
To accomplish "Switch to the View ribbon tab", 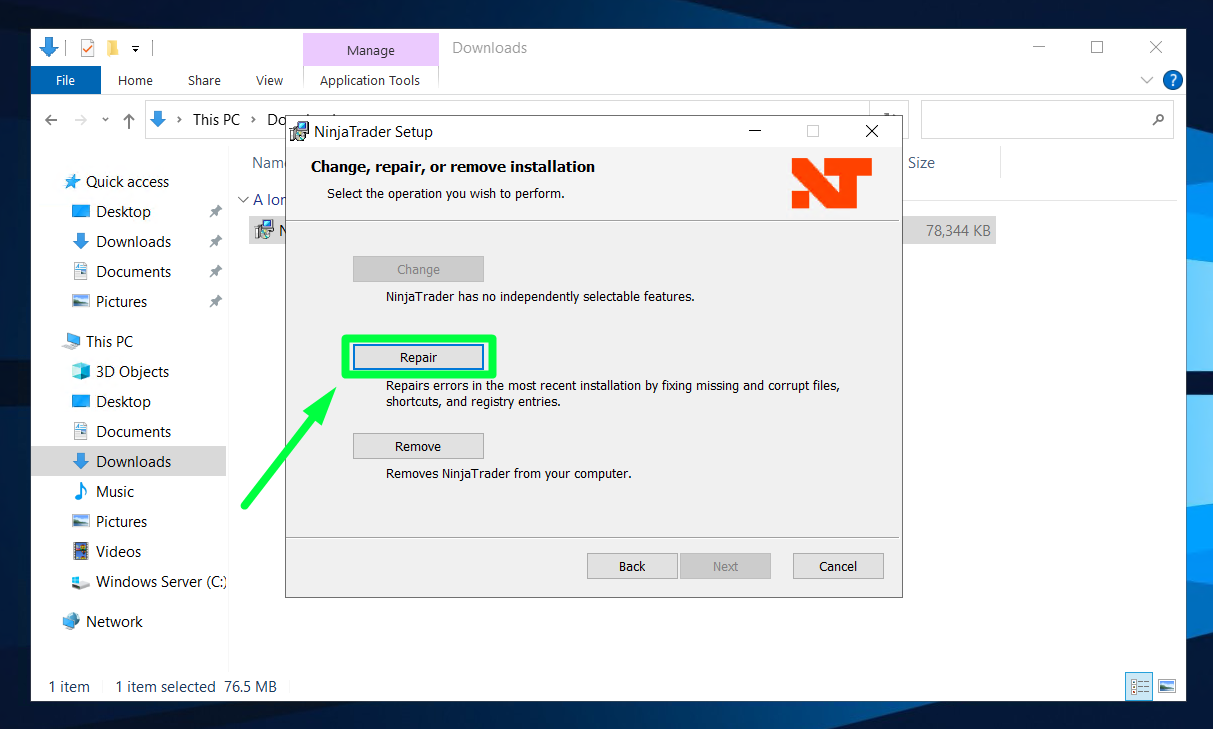I will tap(269, 80).
